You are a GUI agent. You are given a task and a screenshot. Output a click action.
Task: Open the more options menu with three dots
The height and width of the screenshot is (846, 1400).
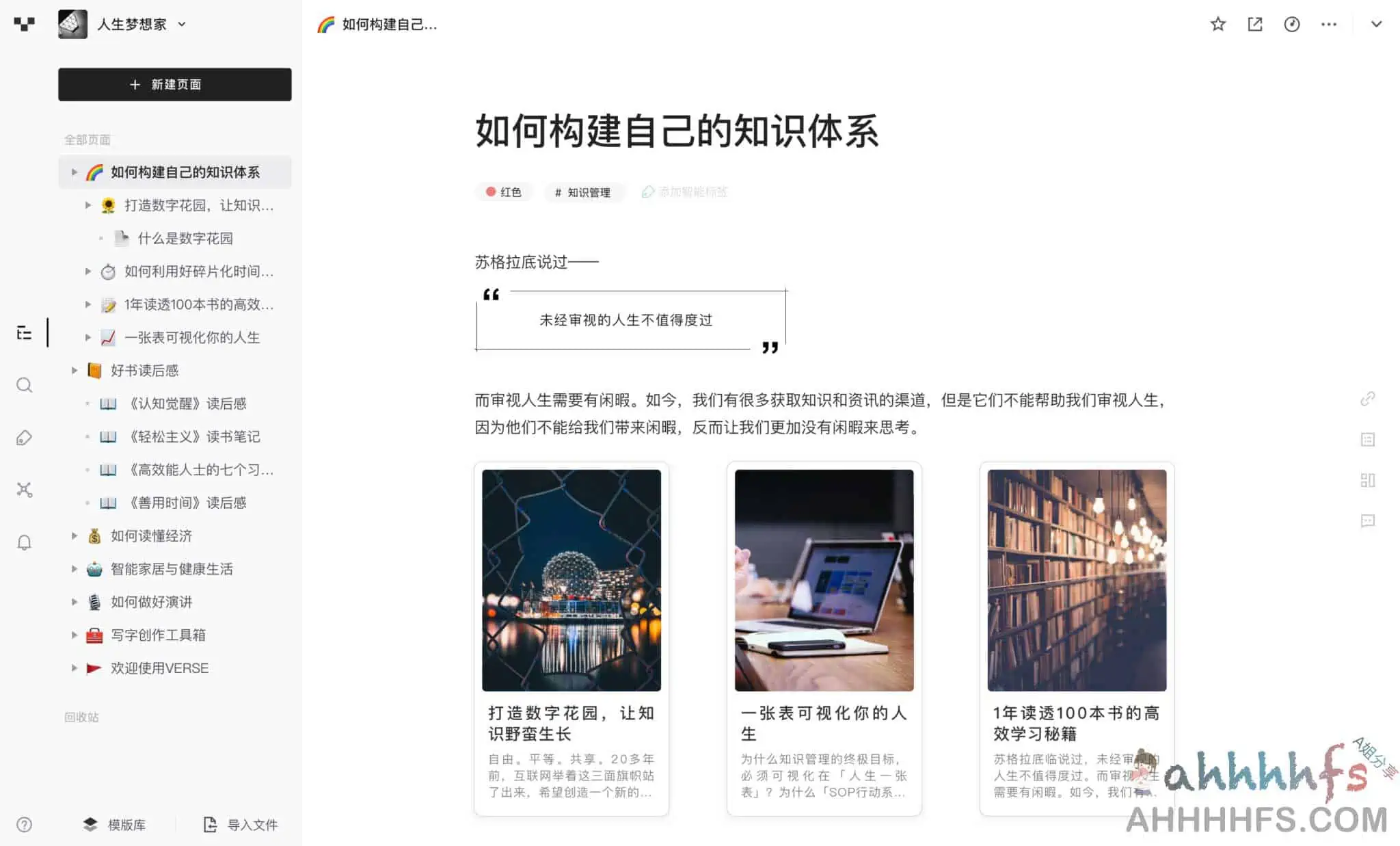pos(1329,24)
